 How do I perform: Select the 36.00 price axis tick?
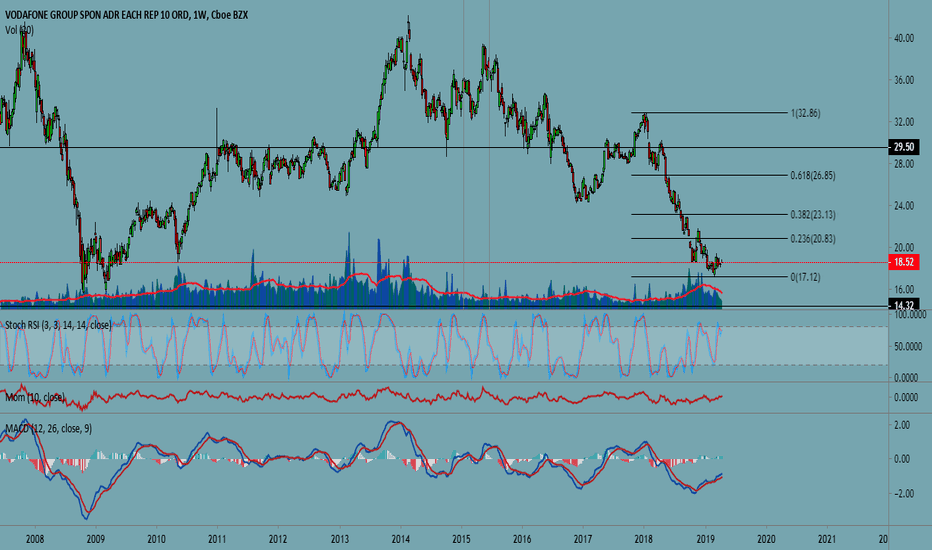904,80
